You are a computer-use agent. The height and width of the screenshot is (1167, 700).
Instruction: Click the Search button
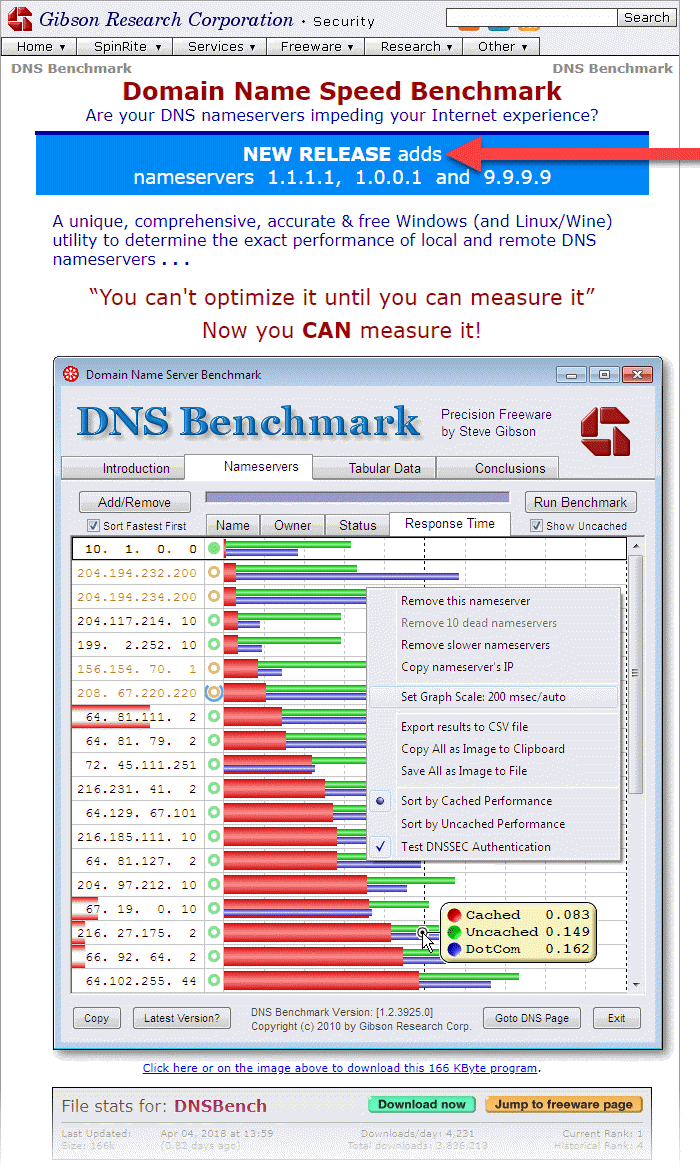click(x=646, y=17)
